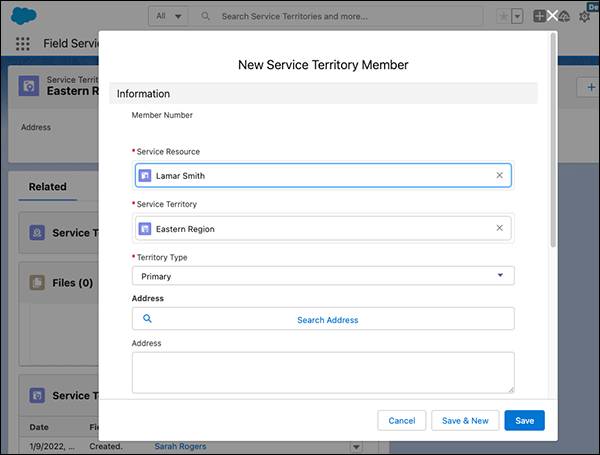
Task: Click the Member Number label
Action: [162, 115]
